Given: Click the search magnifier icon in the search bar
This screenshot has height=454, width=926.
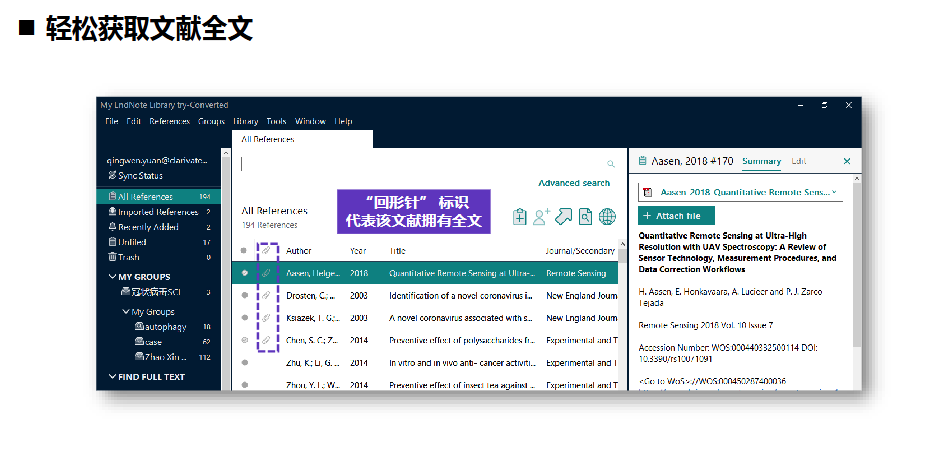Looking at the screenshot, I should (611, 164).
